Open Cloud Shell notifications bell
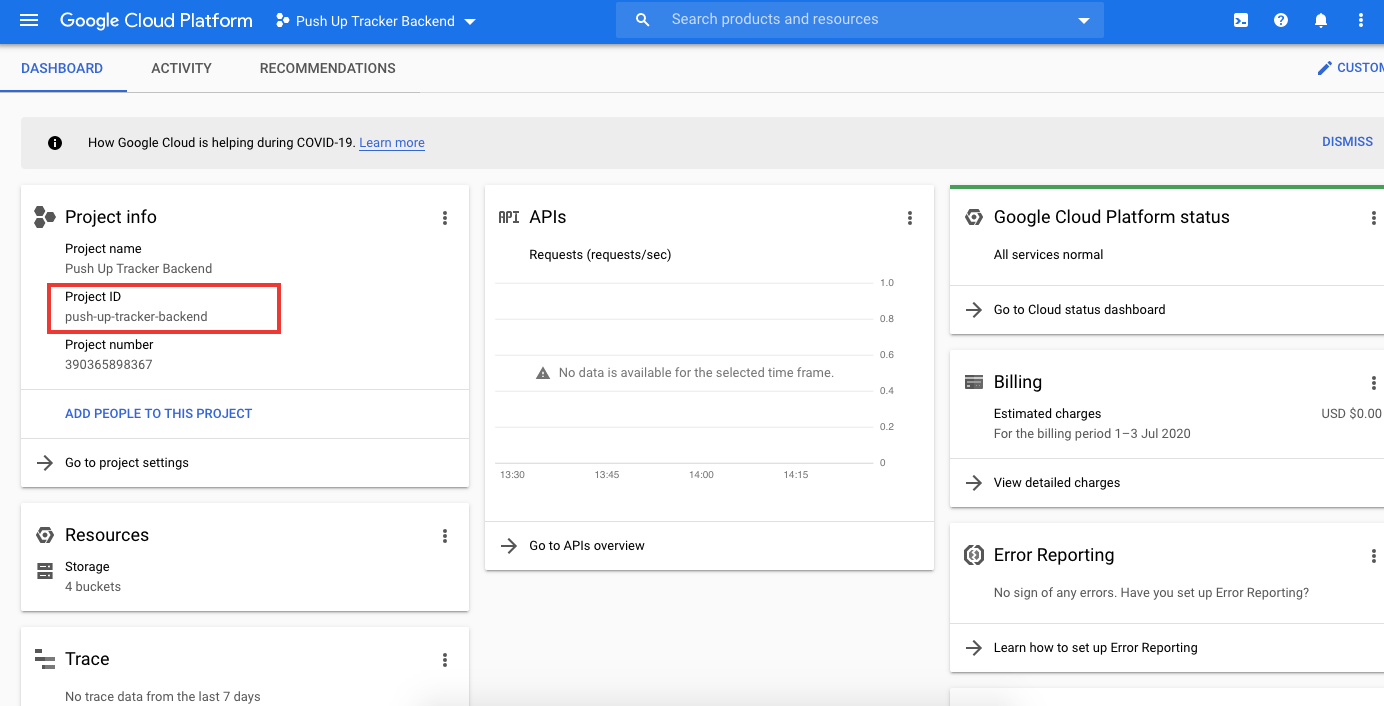Viewport: 1384px width, 706px height. (1321, 20)
